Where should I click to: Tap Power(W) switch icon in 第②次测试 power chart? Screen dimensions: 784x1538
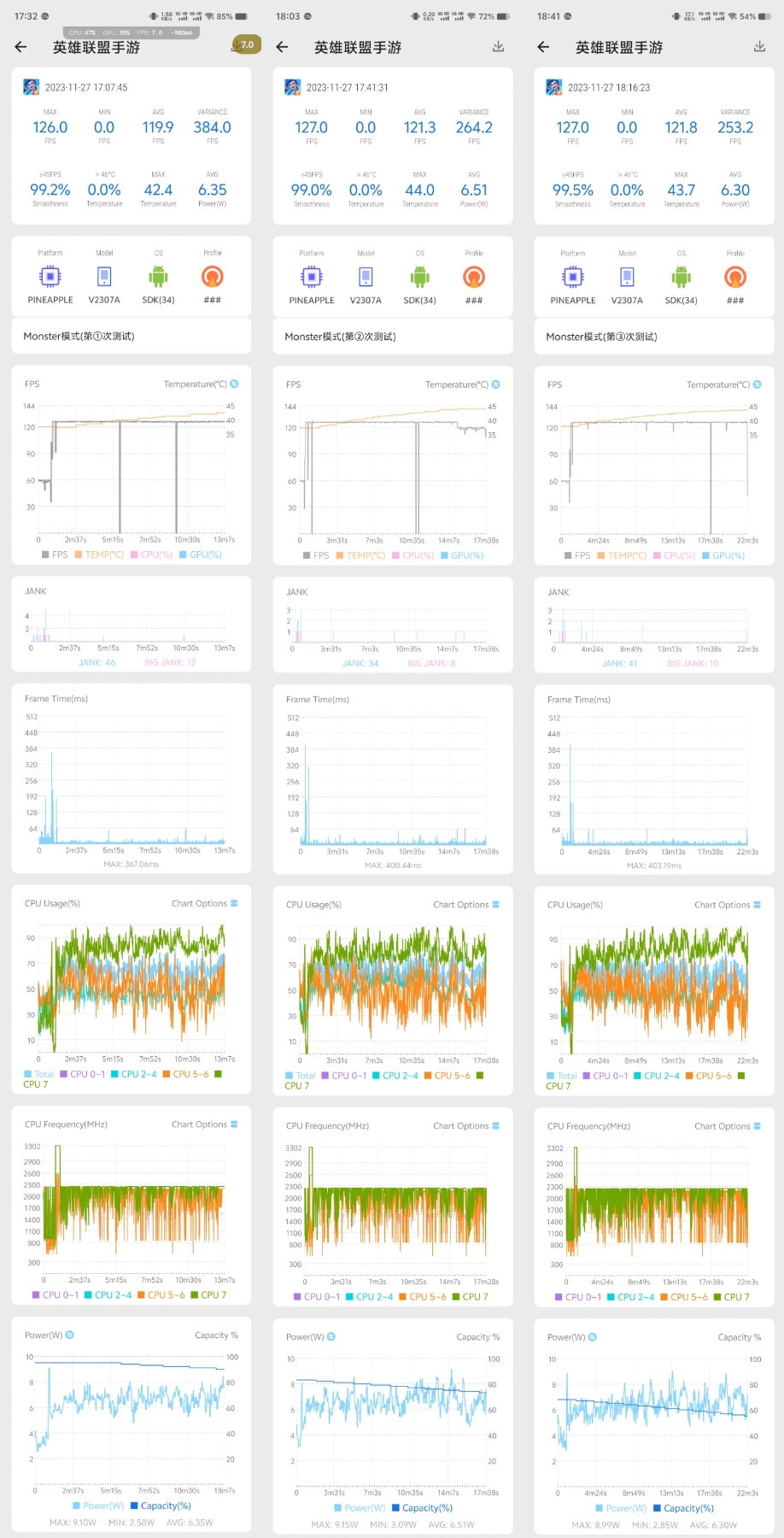click(331, 1336)
